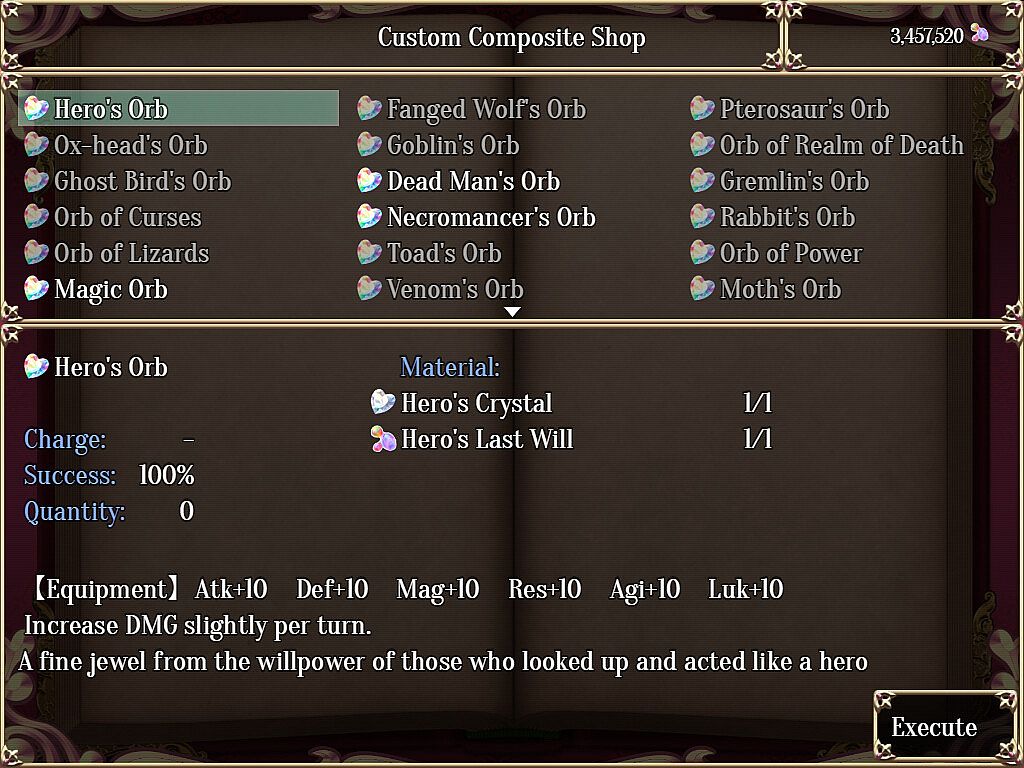Select Hero's Orb in the item list
The image size is (1024, 768).
tap(111, 109)
